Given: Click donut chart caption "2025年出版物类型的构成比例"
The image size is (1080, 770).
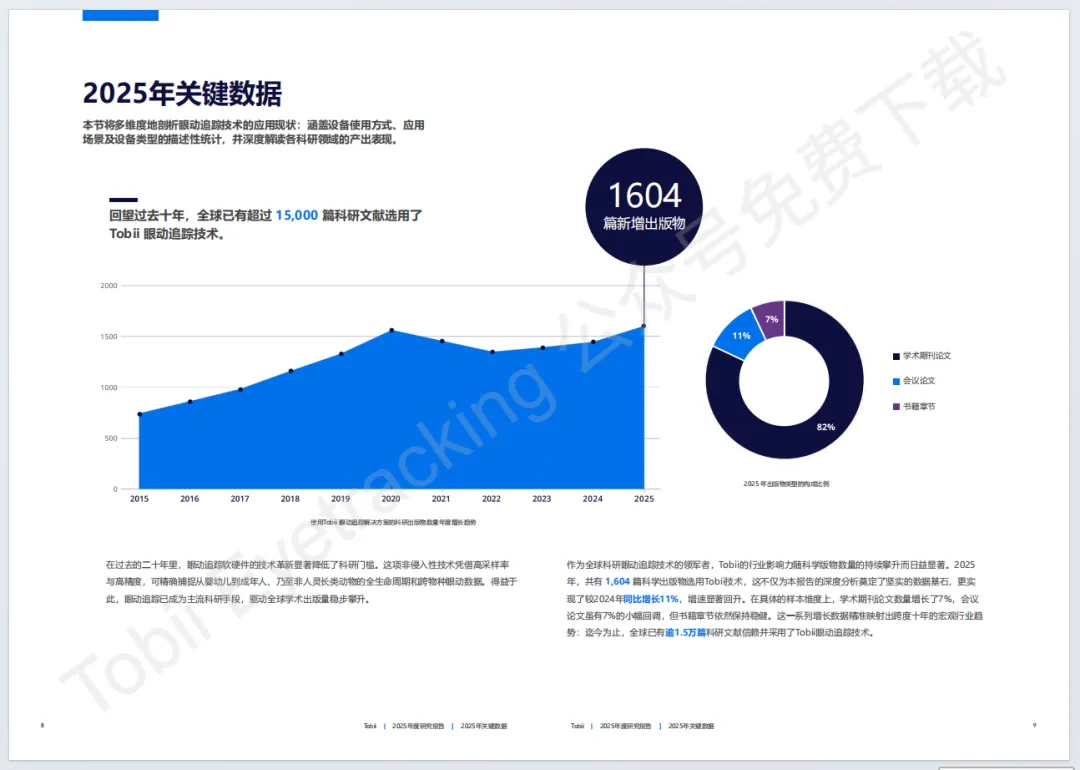Looking at the screenshot, I should pos(786,483).
